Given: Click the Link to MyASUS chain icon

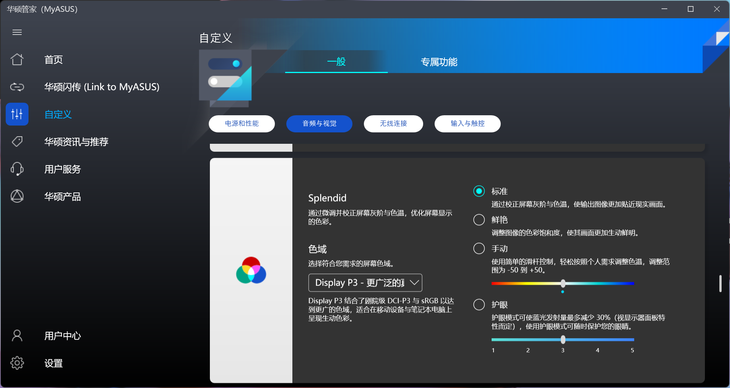Looking at the screenshot, I should coord(17,87).
